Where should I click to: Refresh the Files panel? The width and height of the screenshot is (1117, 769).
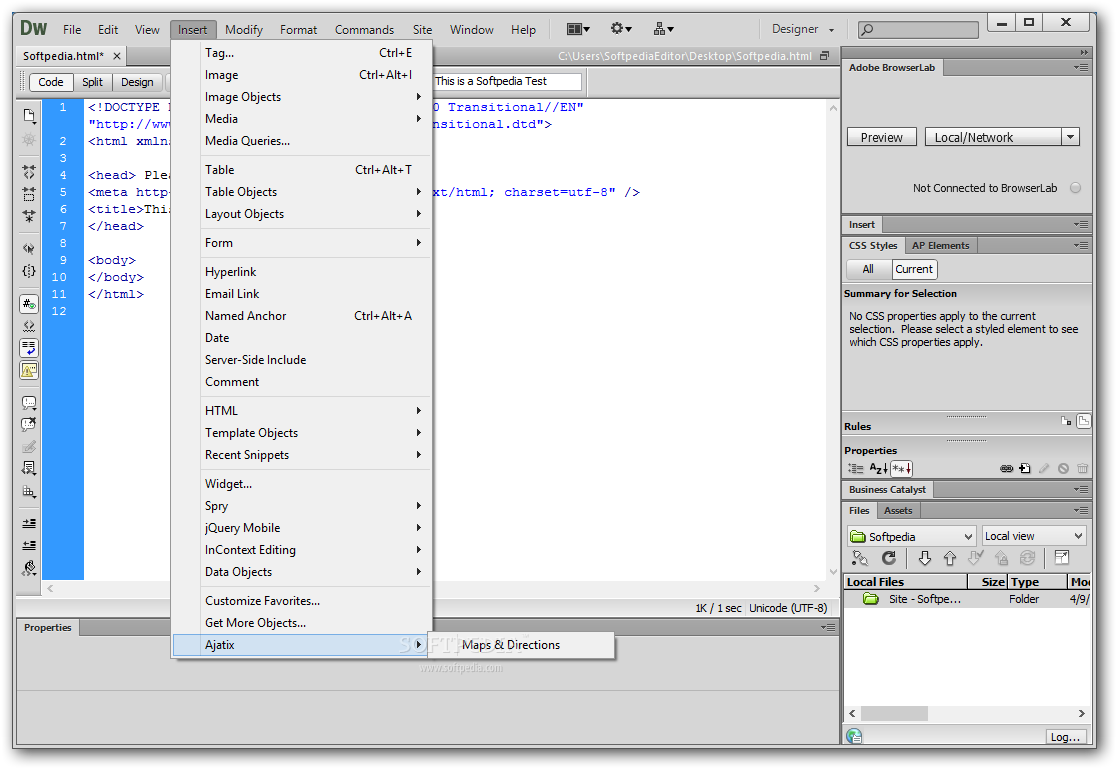click(x=889, y=558)
